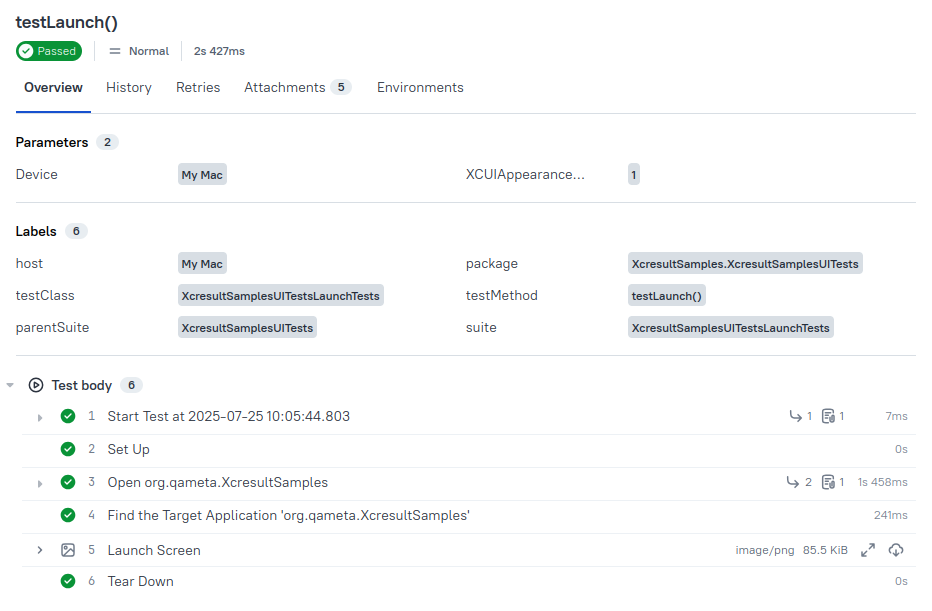Download the Launch Screen attachment
Screen dimensions: 932x611
[896, 550]
